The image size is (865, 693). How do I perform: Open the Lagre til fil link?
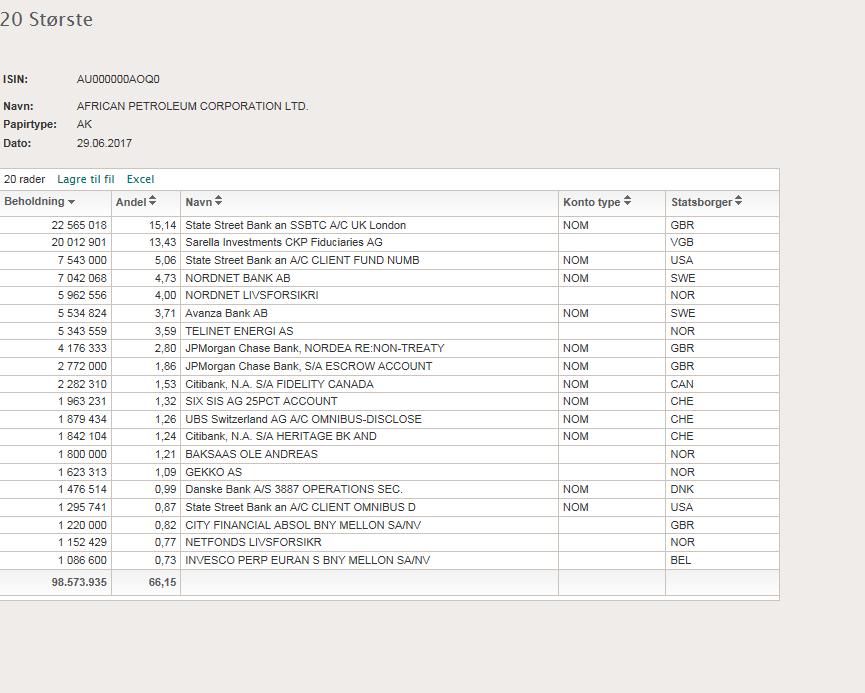[x=86, y=179]
